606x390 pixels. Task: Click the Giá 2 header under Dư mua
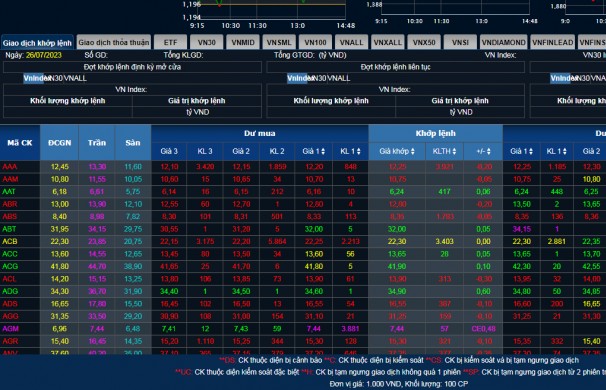click(x=241, y=151)
